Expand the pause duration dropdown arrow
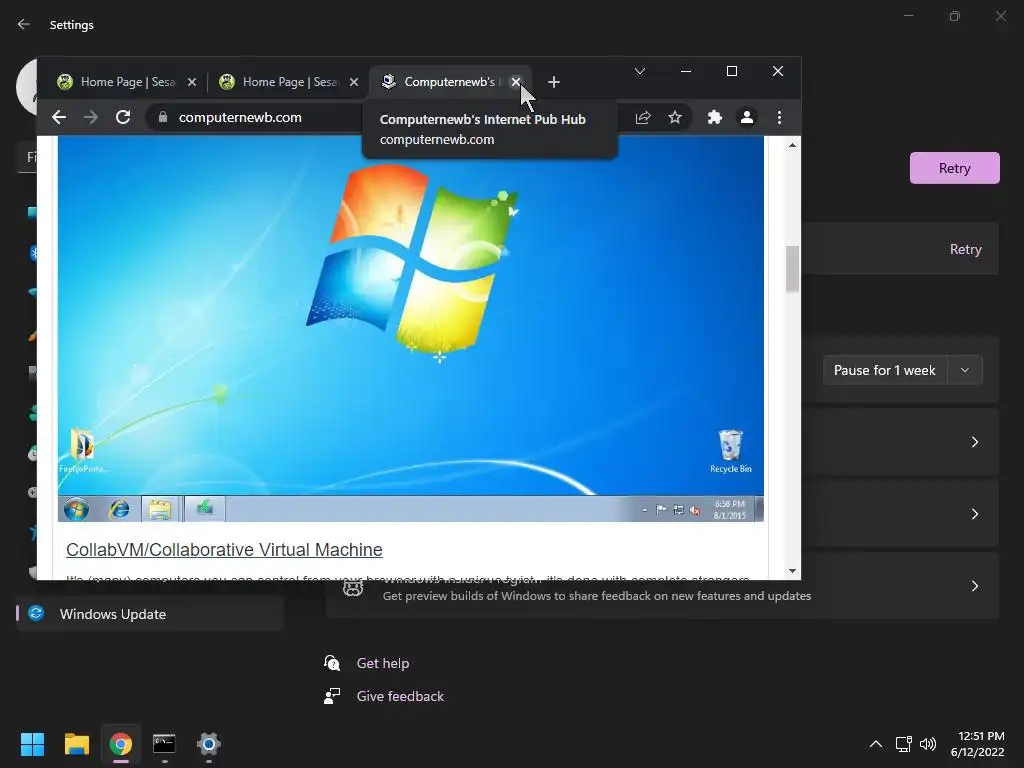1024x768 pixels. tap(965, 370)
